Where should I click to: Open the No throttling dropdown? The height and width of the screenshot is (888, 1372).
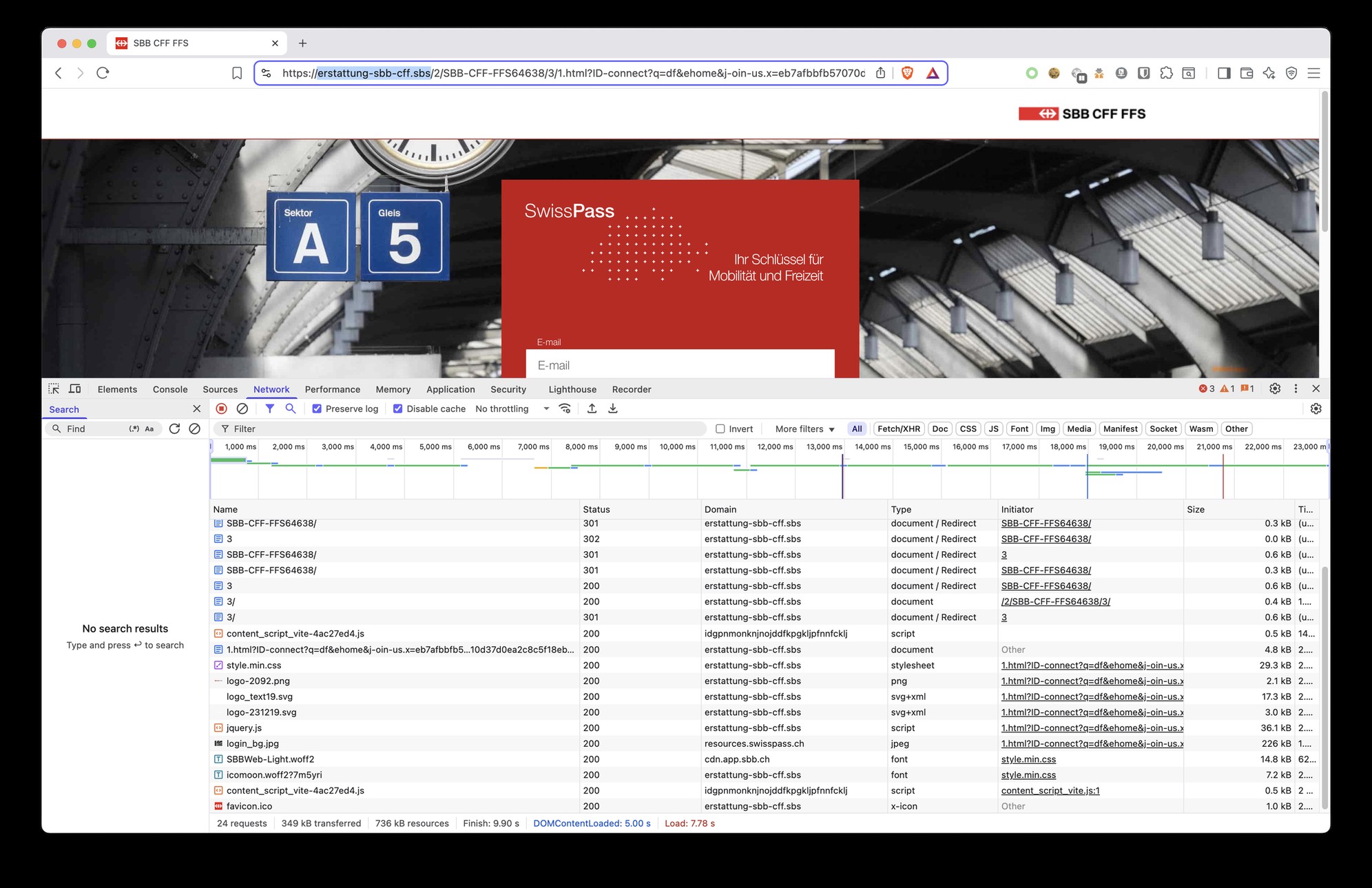512,409
